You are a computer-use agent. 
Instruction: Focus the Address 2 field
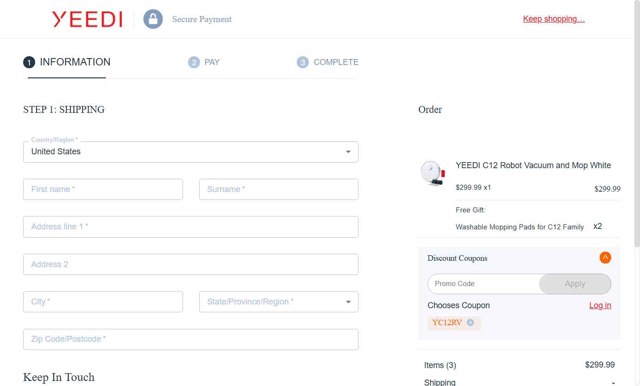click(x=191, y=264)
